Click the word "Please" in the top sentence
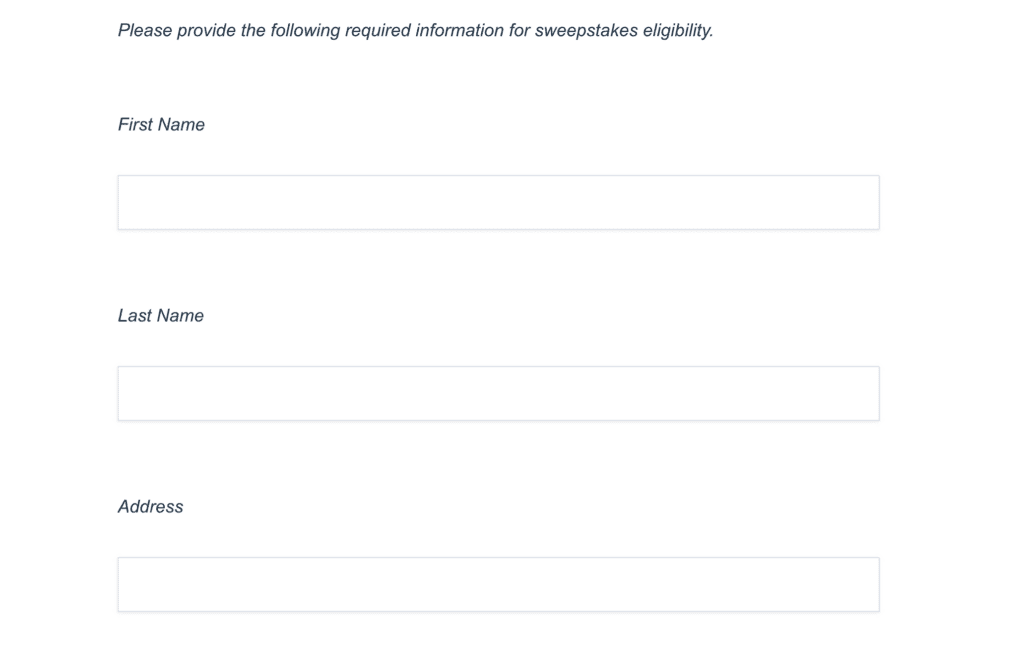Viewport: 1024px width, 648px height. (x=144, y=31)
